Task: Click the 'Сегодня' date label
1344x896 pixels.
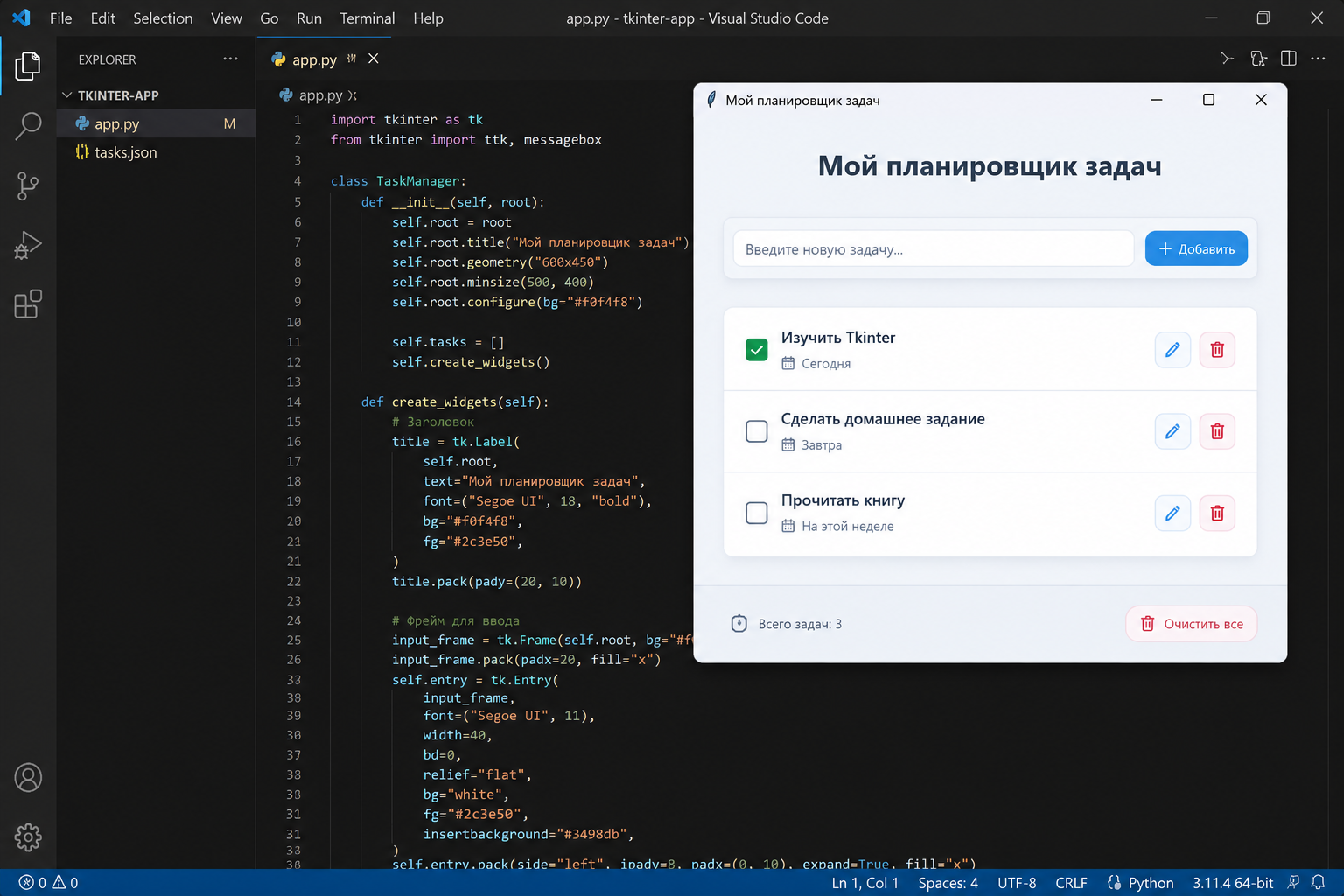Action: click(826, 363)
